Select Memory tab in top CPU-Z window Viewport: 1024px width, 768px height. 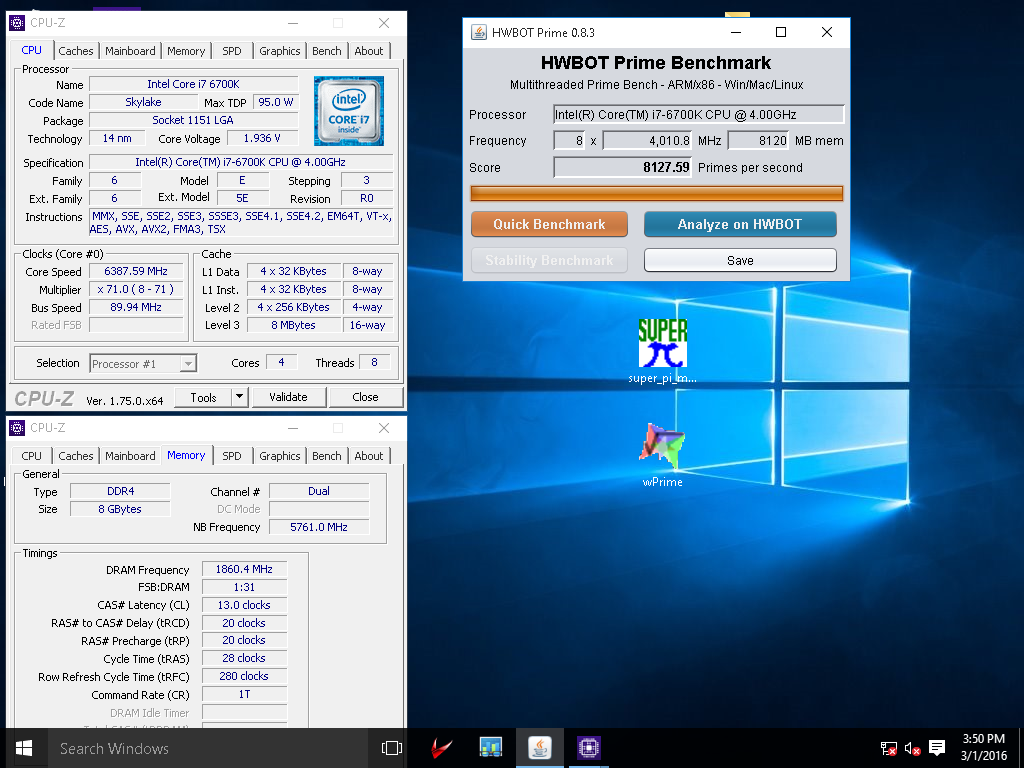click(186, 51)
